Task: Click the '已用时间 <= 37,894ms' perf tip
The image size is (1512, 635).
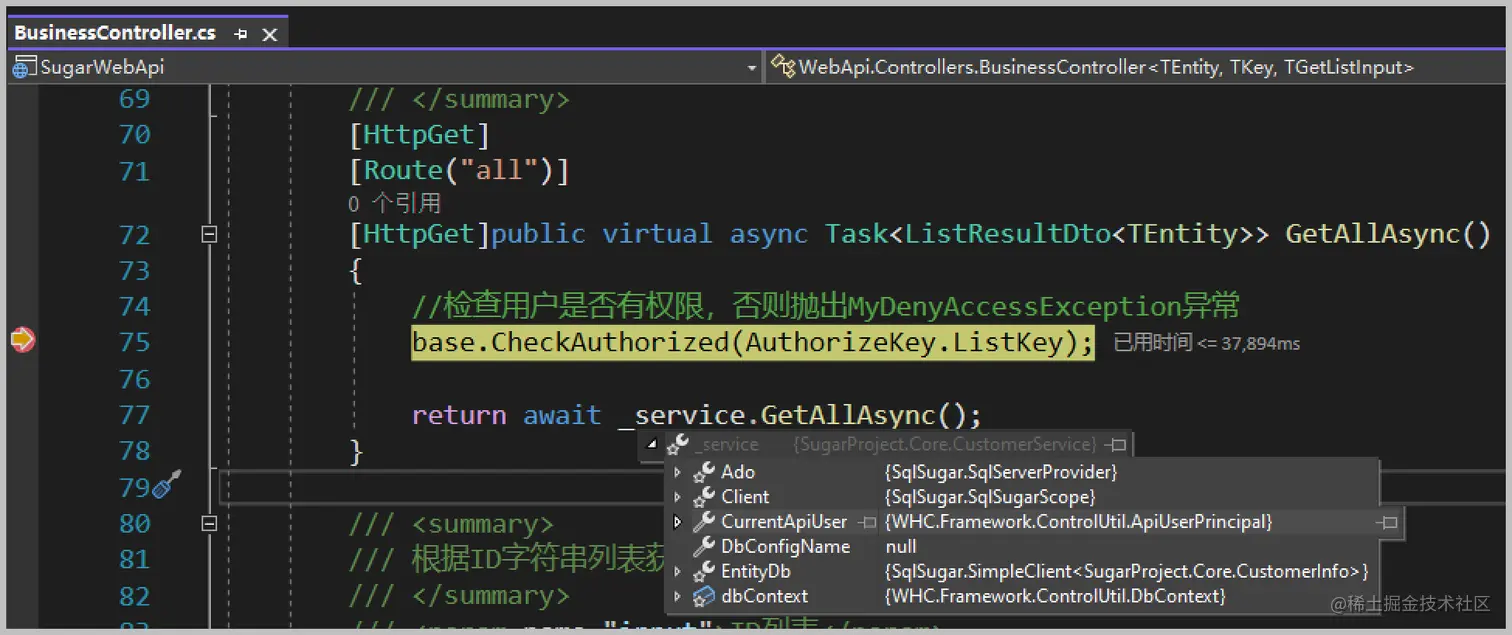Action: pos(1207,343)
